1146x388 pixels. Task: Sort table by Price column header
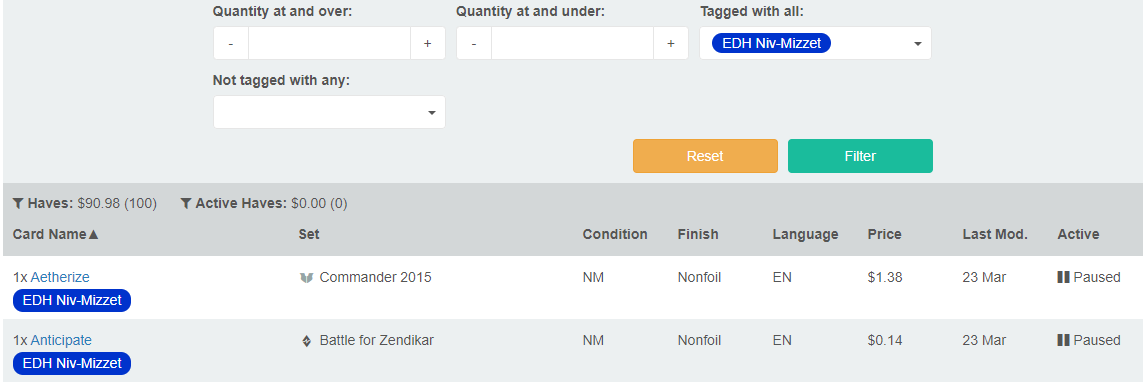(884, 235)
